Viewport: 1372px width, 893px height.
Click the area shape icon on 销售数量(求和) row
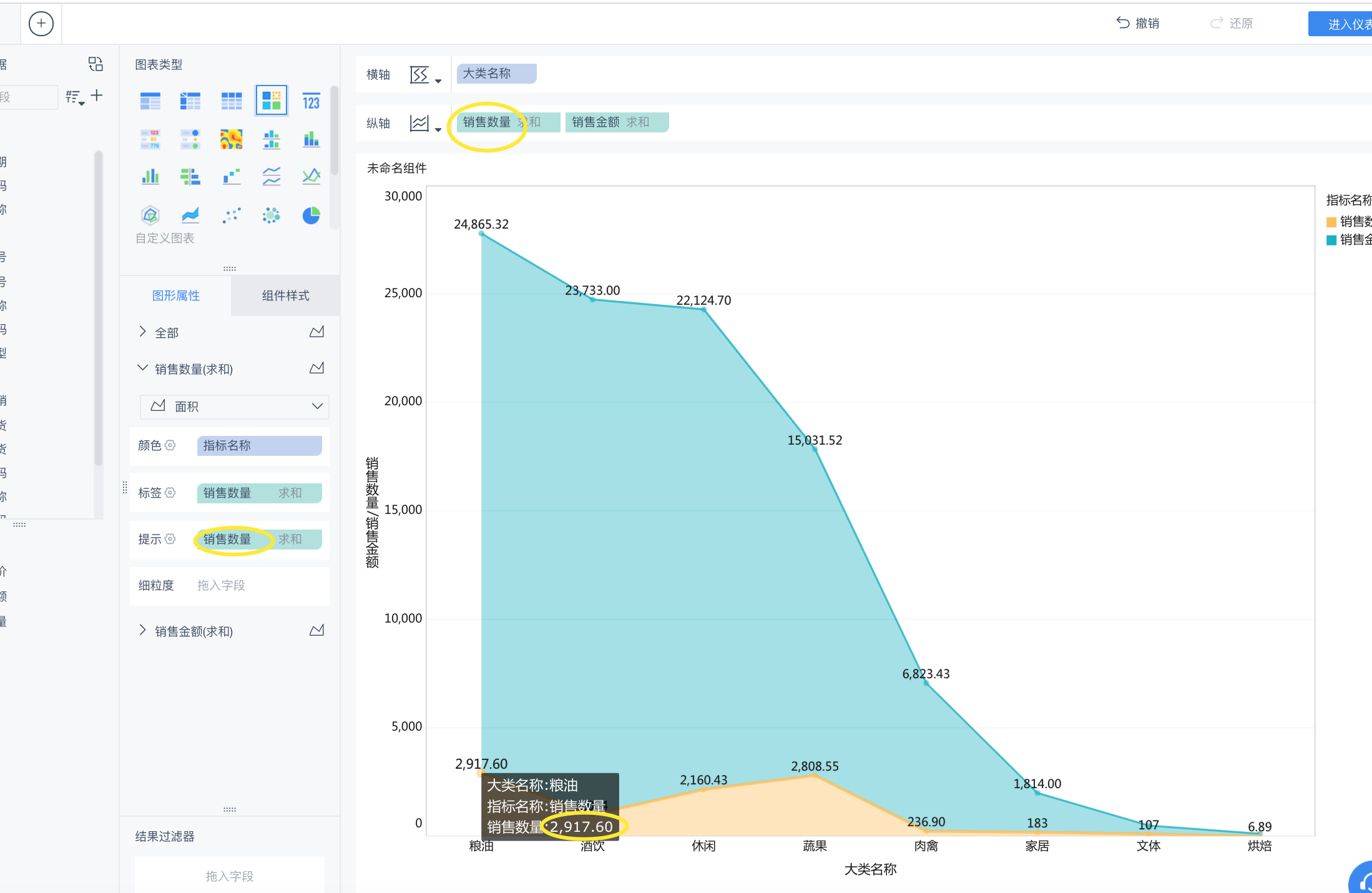[x=317, y=368]
